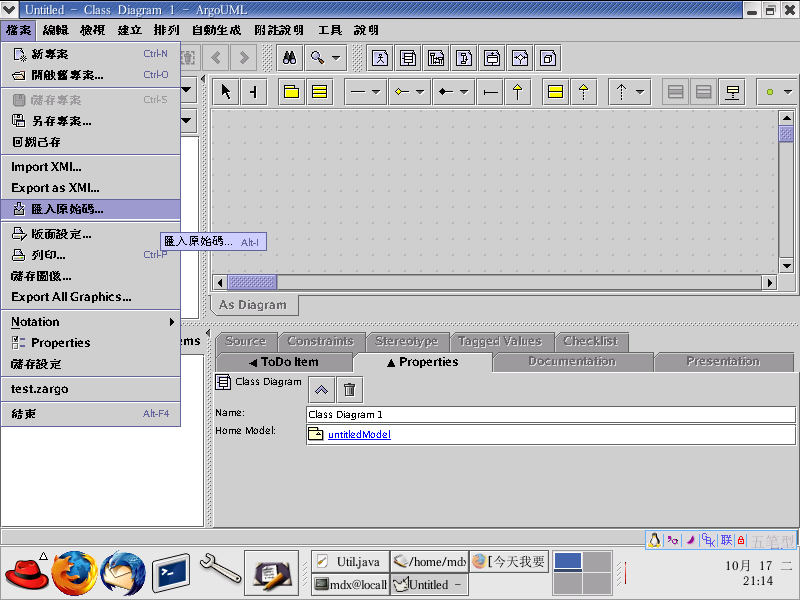The width and height of the screenshot is (800, 600).
Task: Select the arrow pointer tool
Action: pyautogui.click(x=226, y=92)
